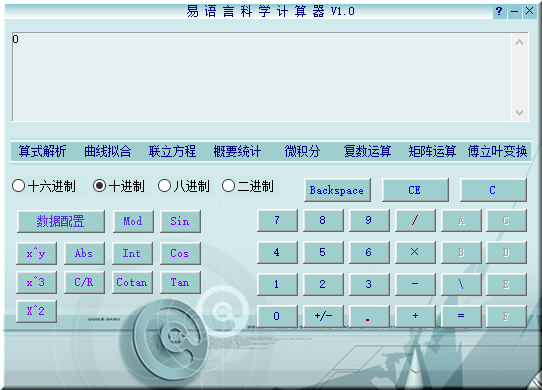This screenshot has width=542, height=390.
Task: Click the Int function button
Action: click(x=132, y=253)
